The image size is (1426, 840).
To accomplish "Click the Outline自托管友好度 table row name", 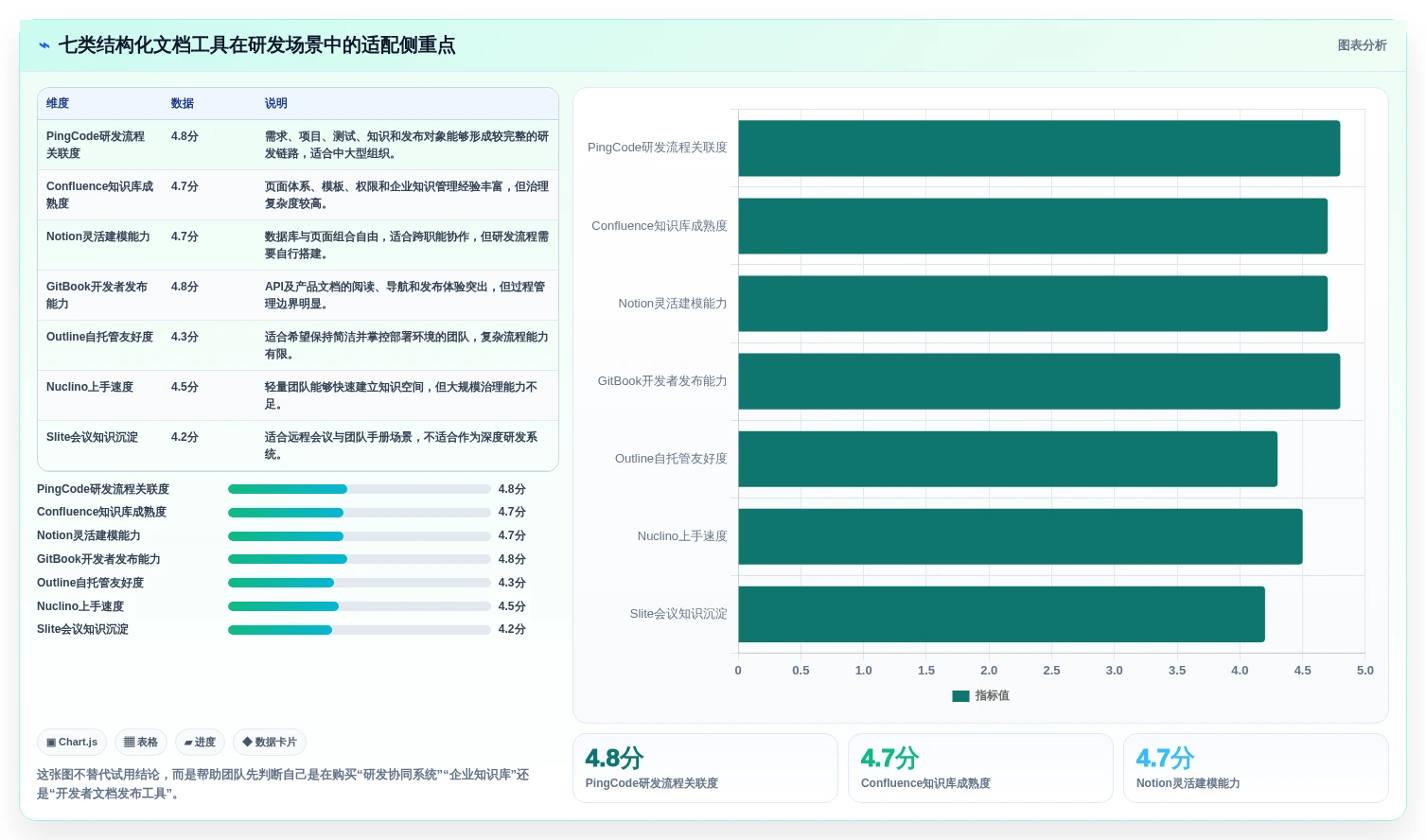I will click(x=99, y=337).
